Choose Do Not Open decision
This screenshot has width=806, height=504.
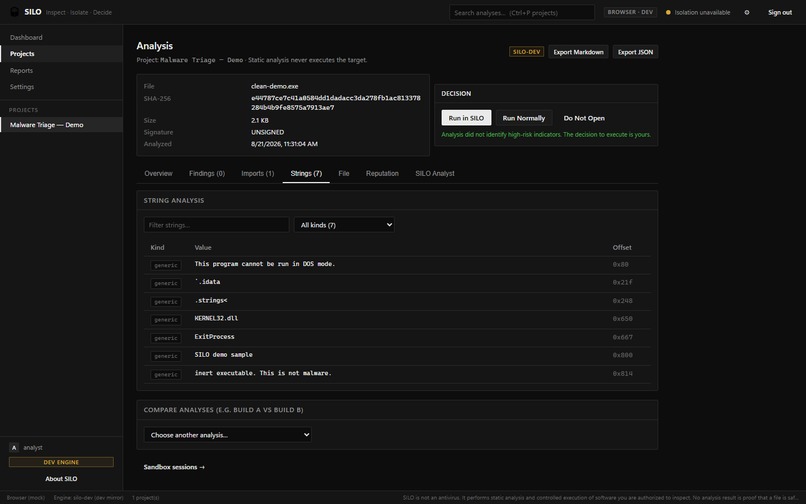point(584,118)
